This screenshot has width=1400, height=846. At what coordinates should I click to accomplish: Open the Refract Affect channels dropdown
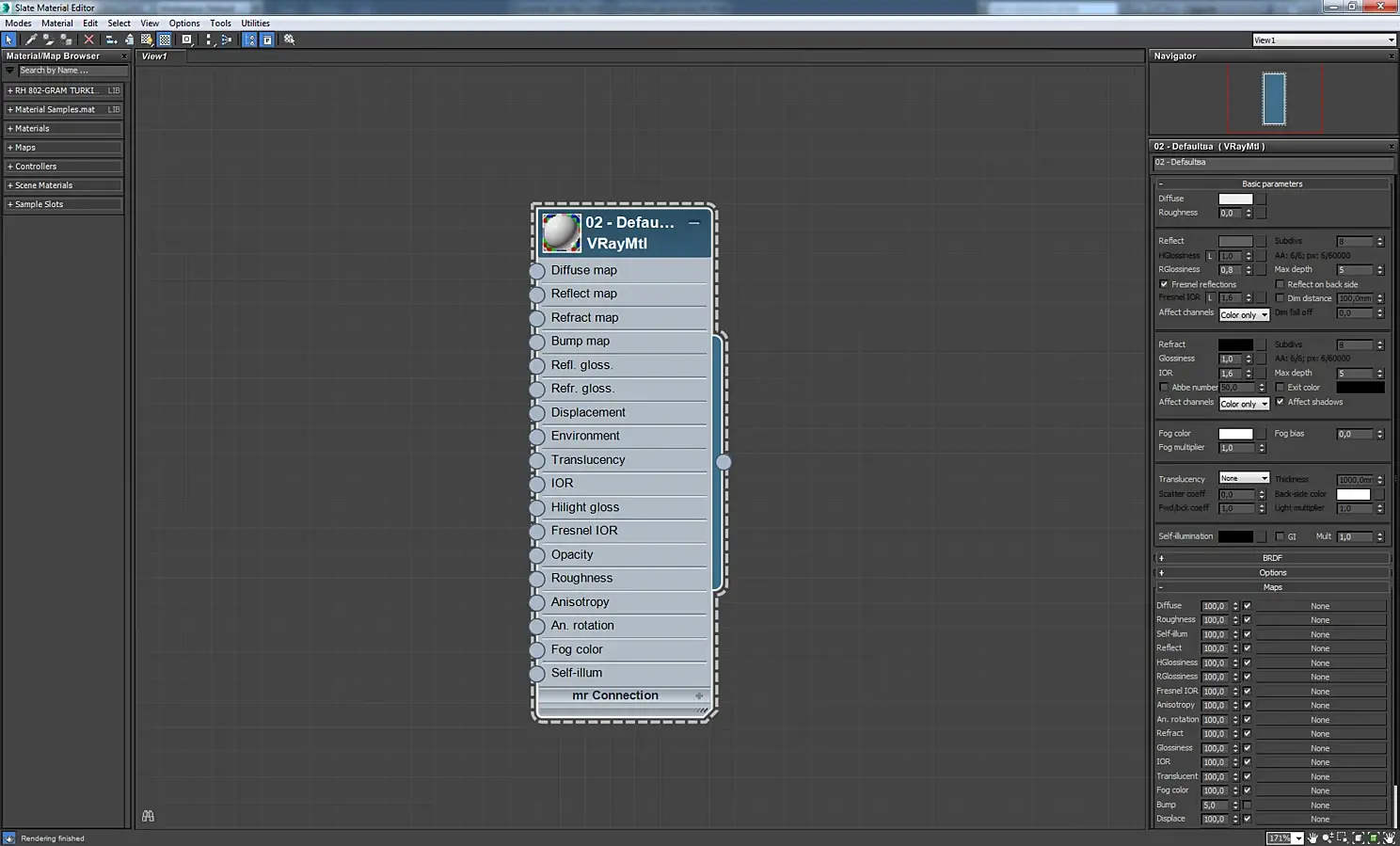point(1244,404)
